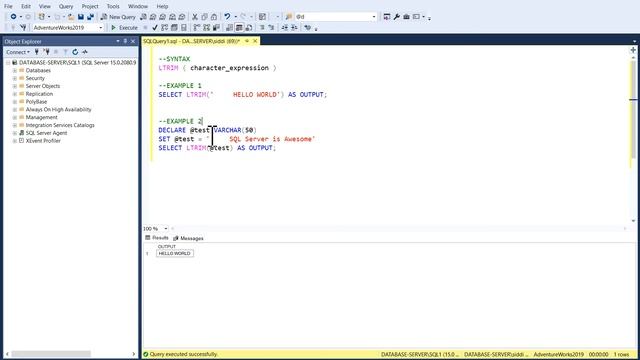Expand the Databases tree node

[x=15, y=71]
